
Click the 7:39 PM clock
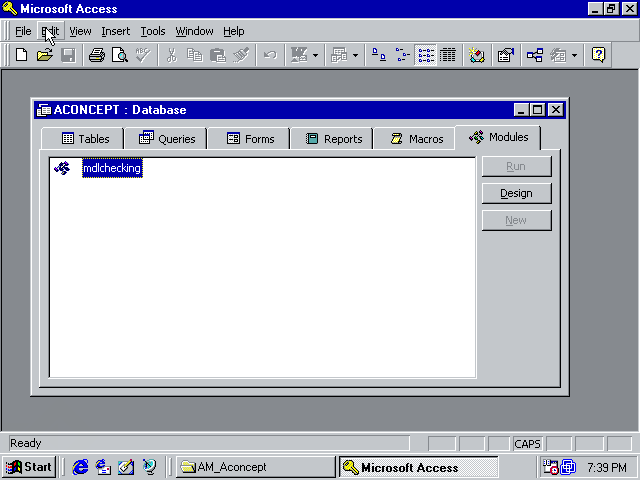coord(607,467)
